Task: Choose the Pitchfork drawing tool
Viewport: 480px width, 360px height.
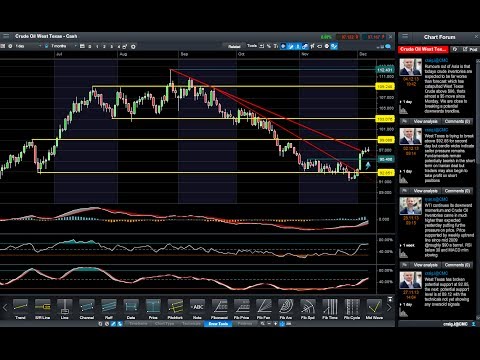Action: [x=175, y=309]
